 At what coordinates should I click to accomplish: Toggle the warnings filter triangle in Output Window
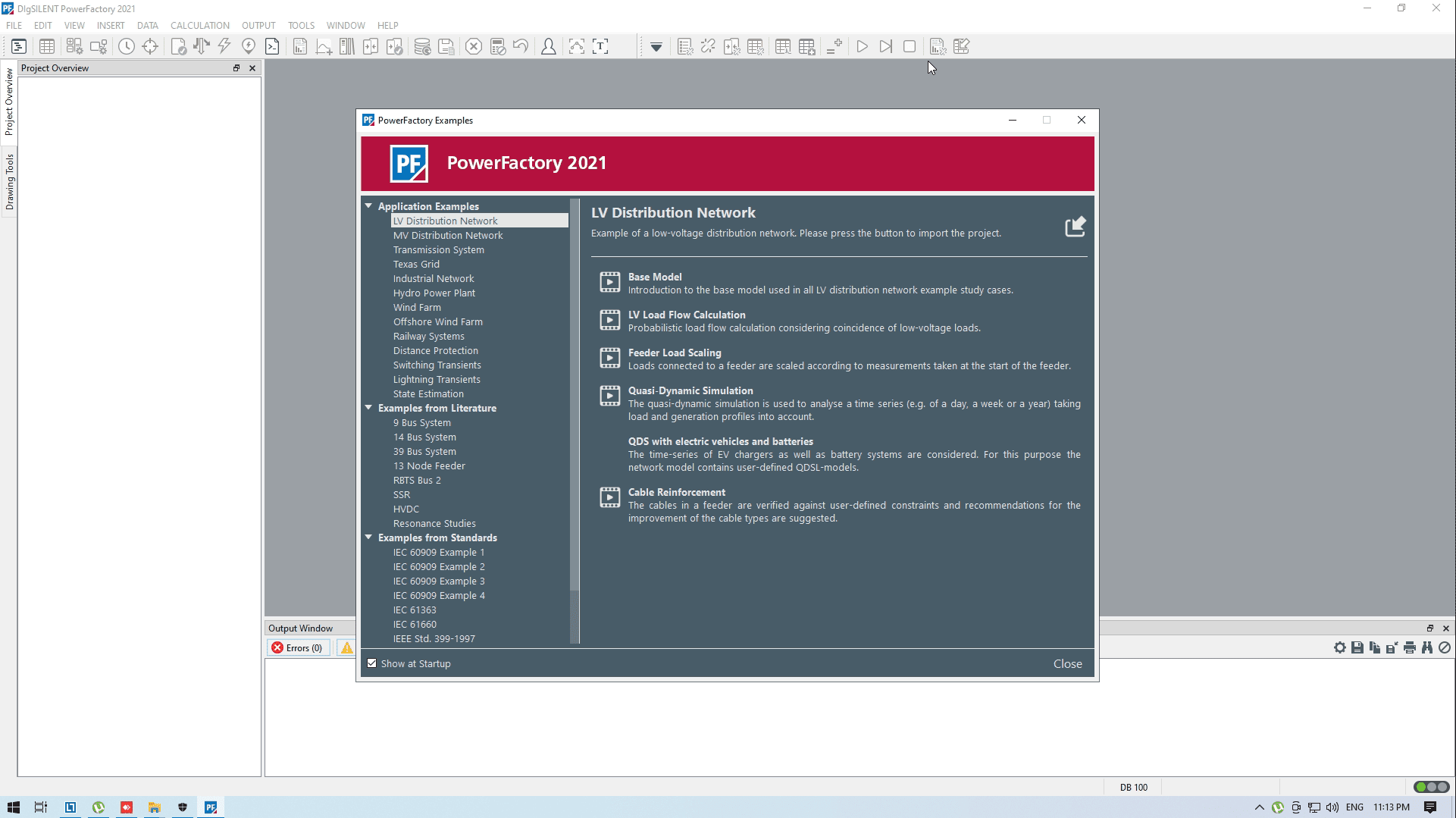(346, 648)
